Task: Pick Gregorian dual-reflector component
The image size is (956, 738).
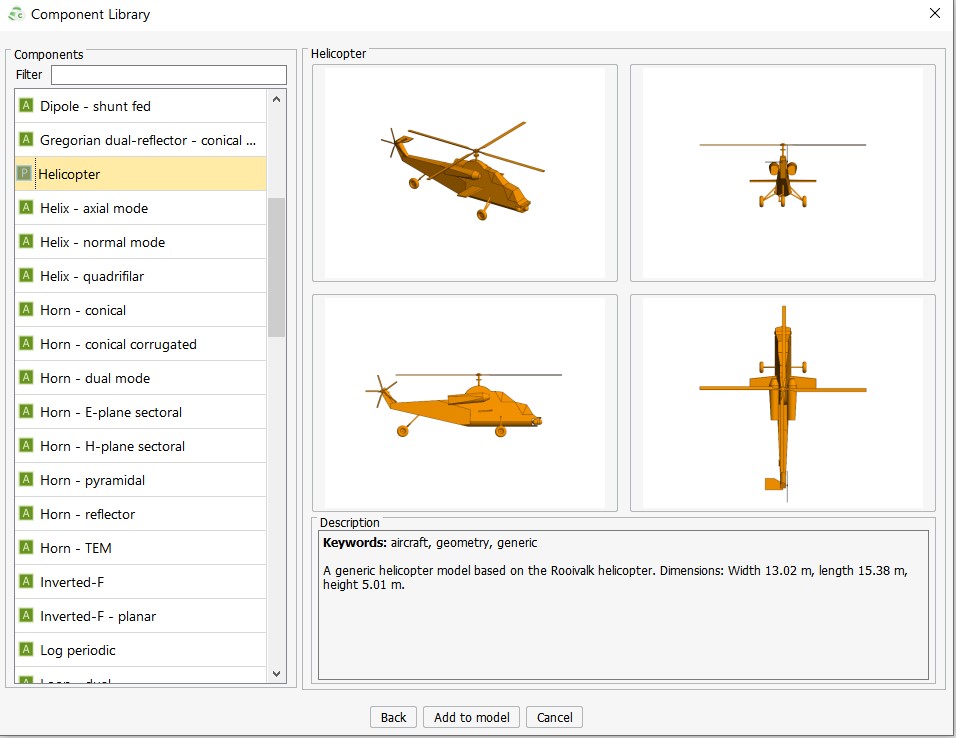Action: 147,140
